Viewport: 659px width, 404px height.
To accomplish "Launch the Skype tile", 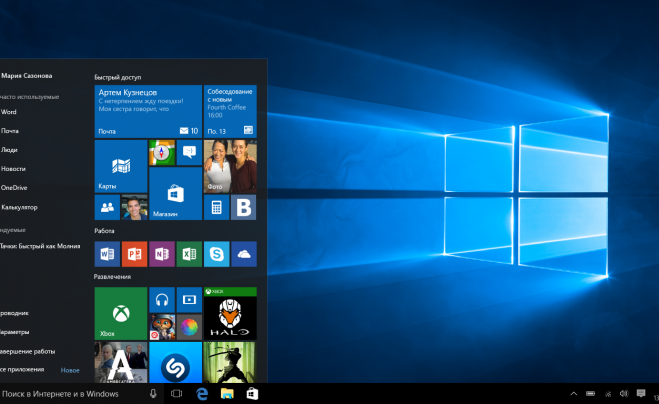I will point(216,254).
